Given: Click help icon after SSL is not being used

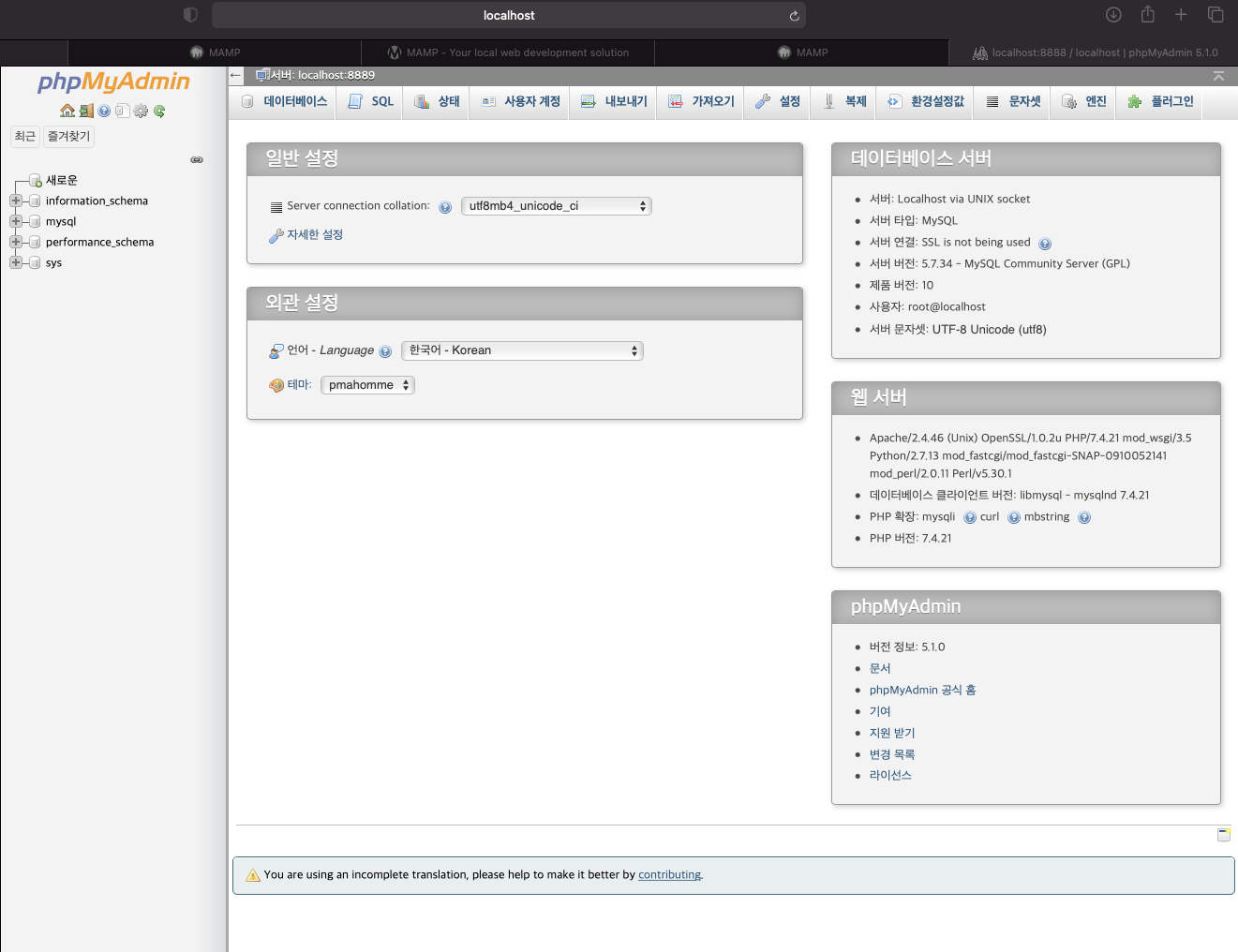Looking at the screenshot, I should (x=1045, y=244).
